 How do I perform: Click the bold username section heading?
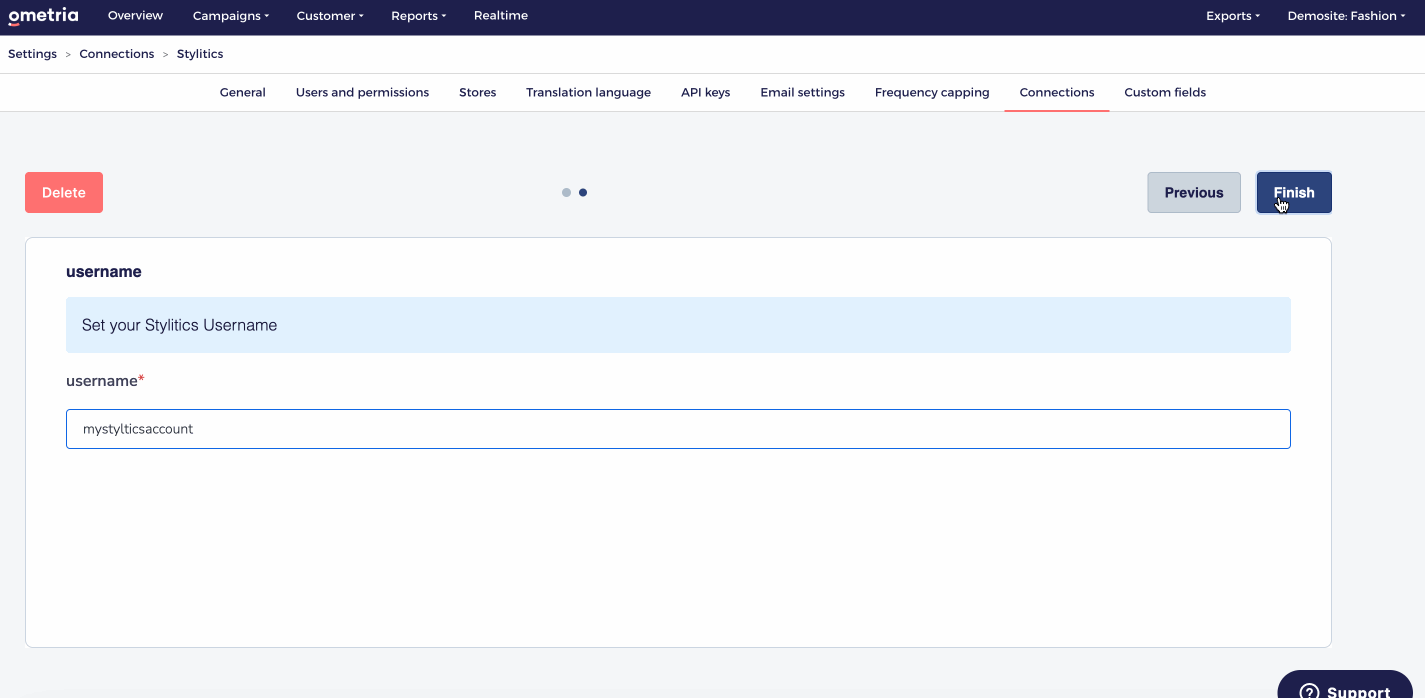pos(104,272)
